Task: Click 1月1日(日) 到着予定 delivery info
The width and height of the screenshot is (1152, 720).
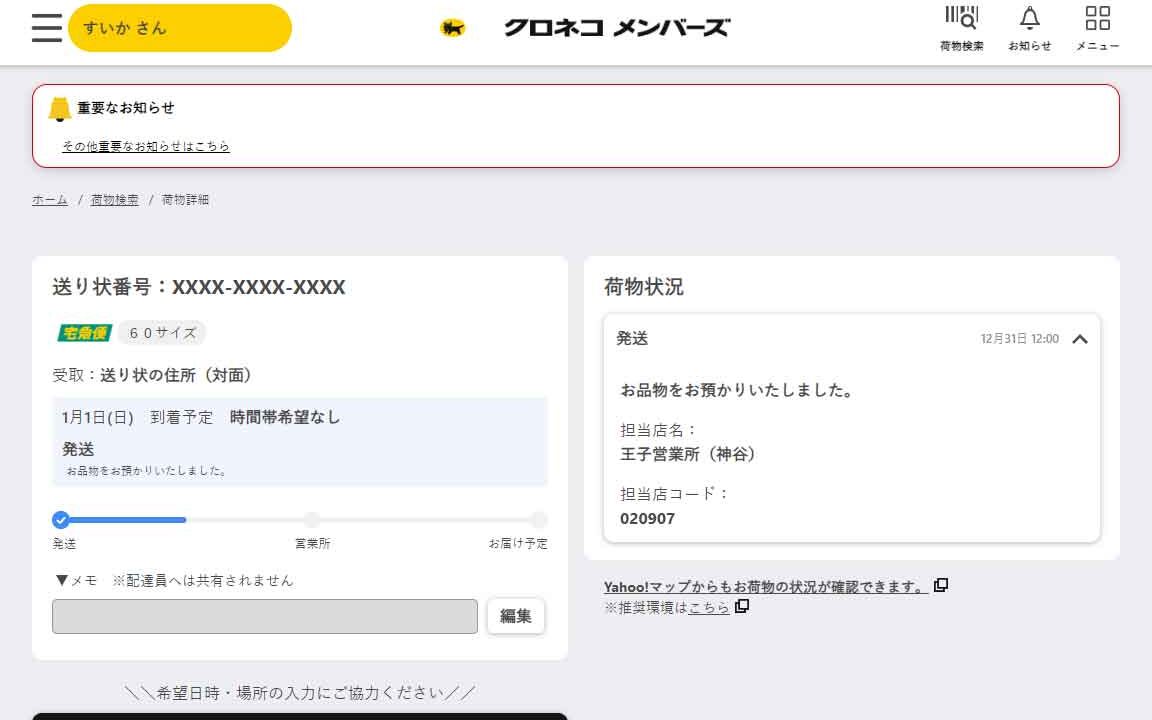Action: [x=201, y=417]
